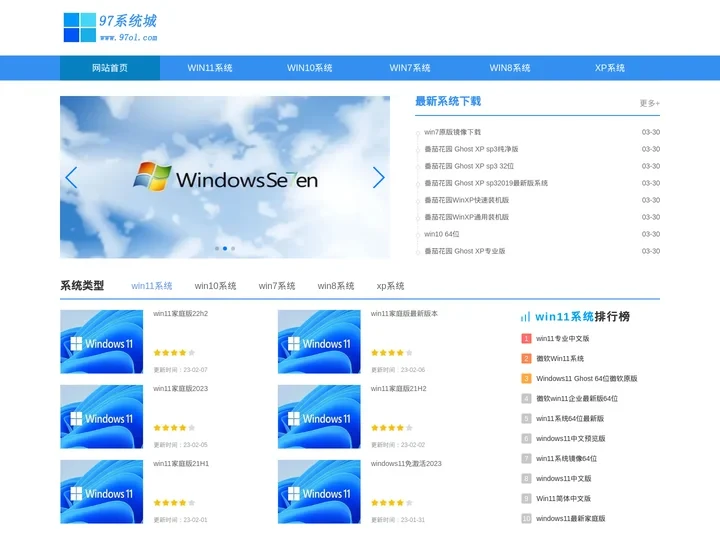
Task: Open 番茄花园 Ghost XP sp32019最新版系统 link
Action: [486, 183]
